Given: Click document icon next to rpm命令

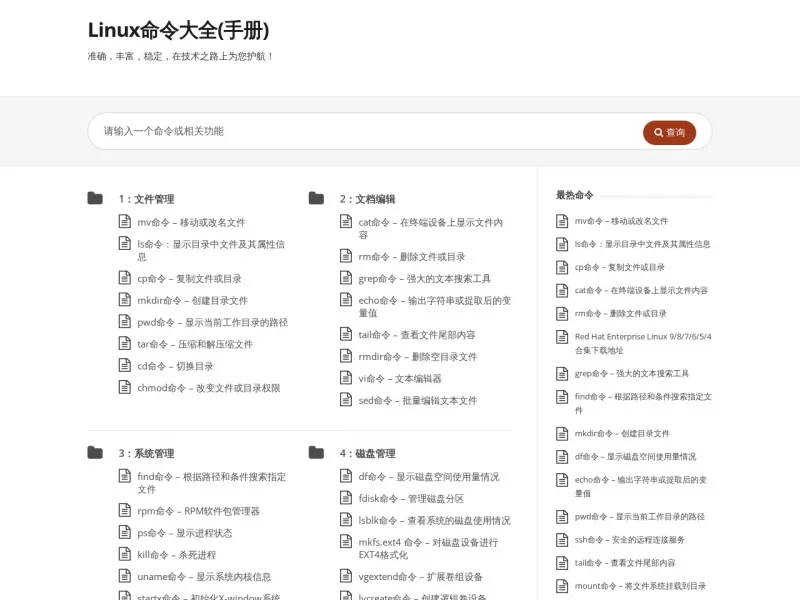Looking at the screenshot, I should pyautogui.click(x=124, y=510).
